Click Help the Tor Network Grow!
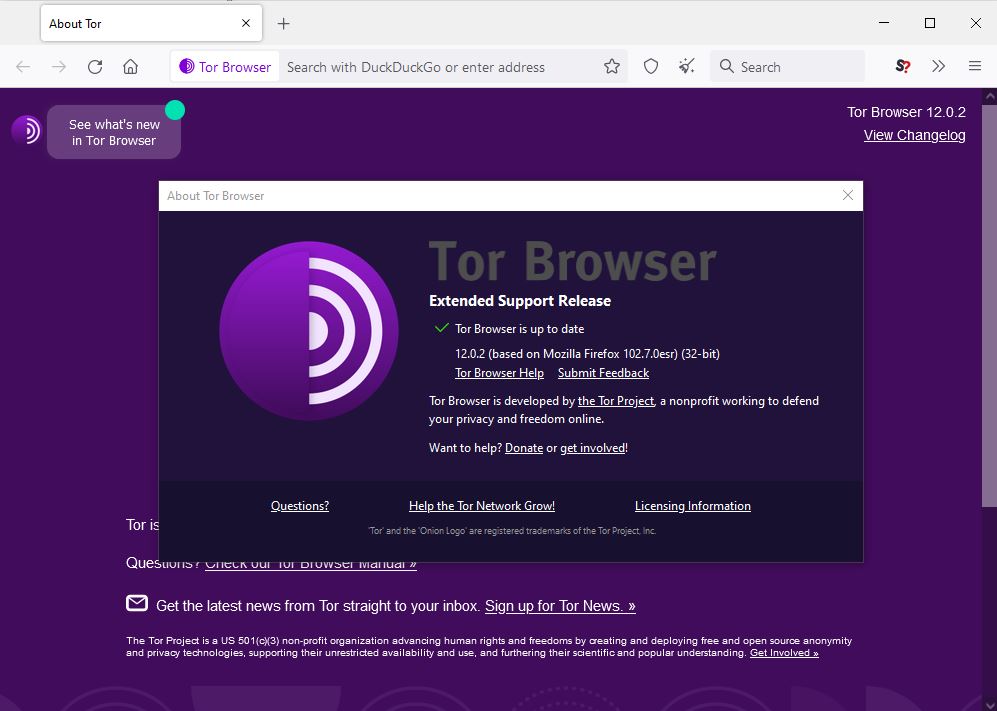 (482, 506)
